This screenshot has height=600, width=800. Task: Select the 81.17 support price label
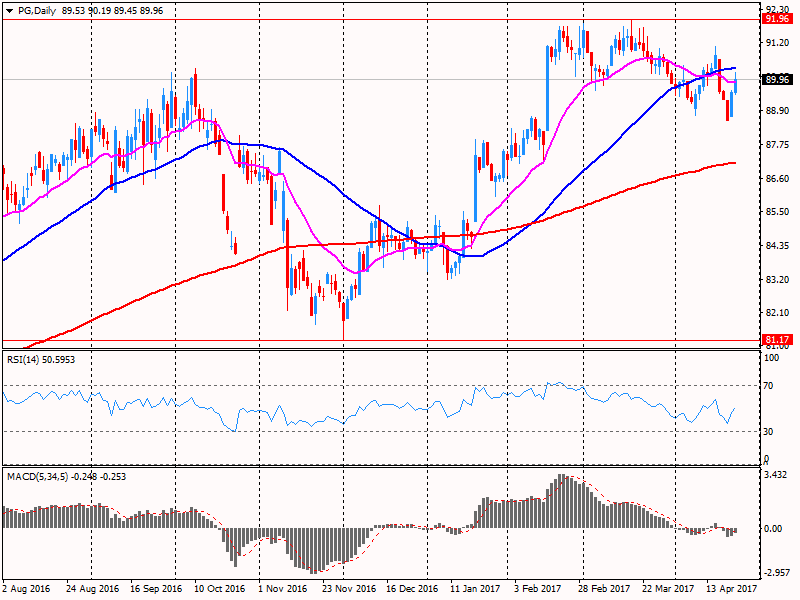click(x=778, y=340)
